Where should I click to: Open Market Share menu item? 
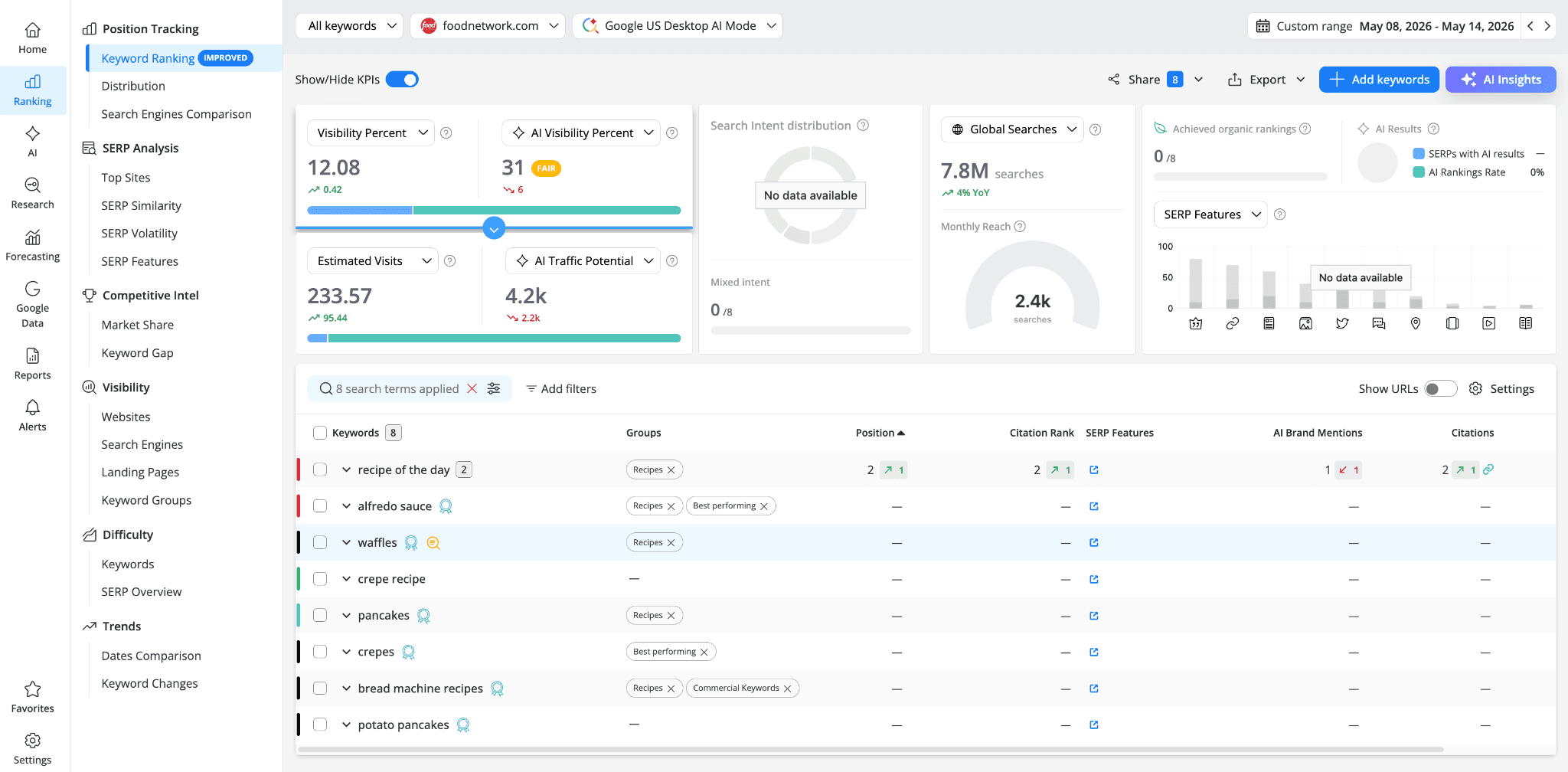coord(138,325)
